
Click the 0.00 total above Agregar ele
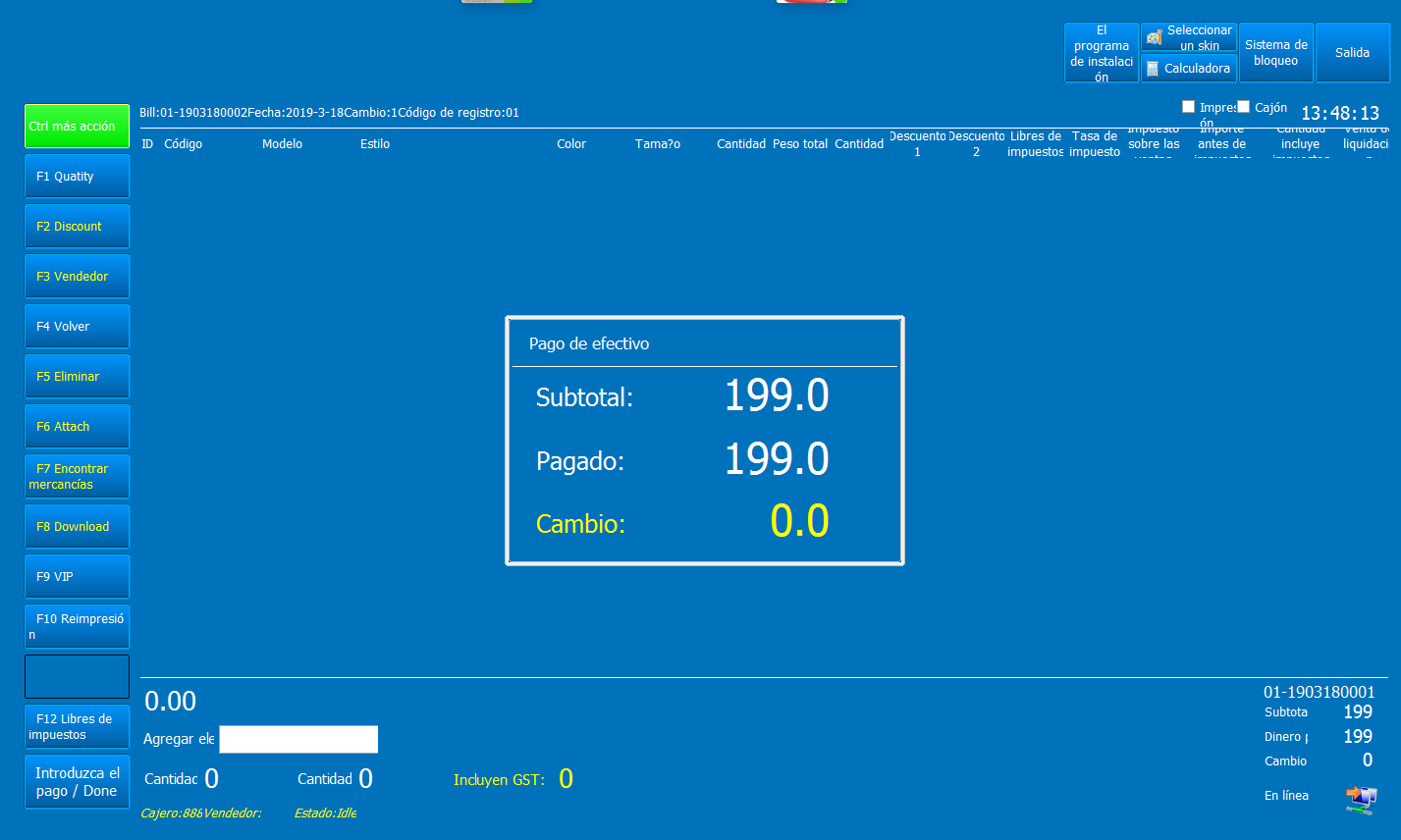(x=171, y=702)
